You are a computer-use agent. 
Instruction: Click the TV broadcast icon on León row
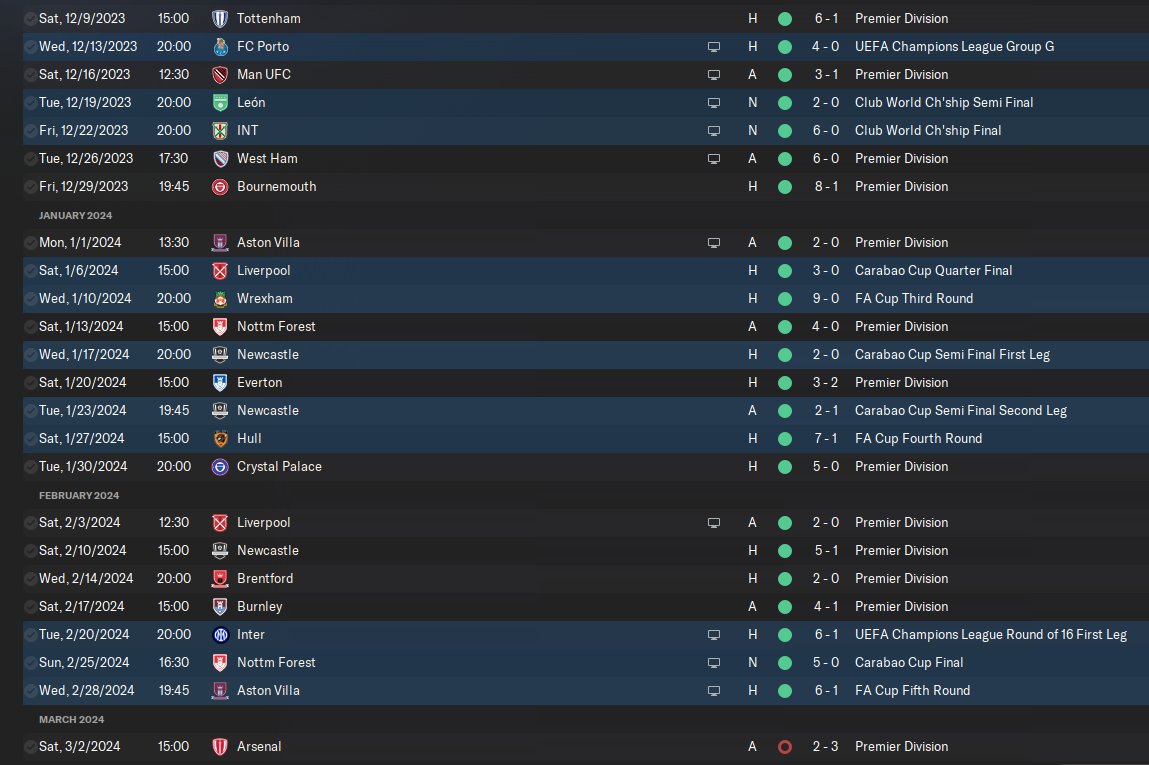714,103
